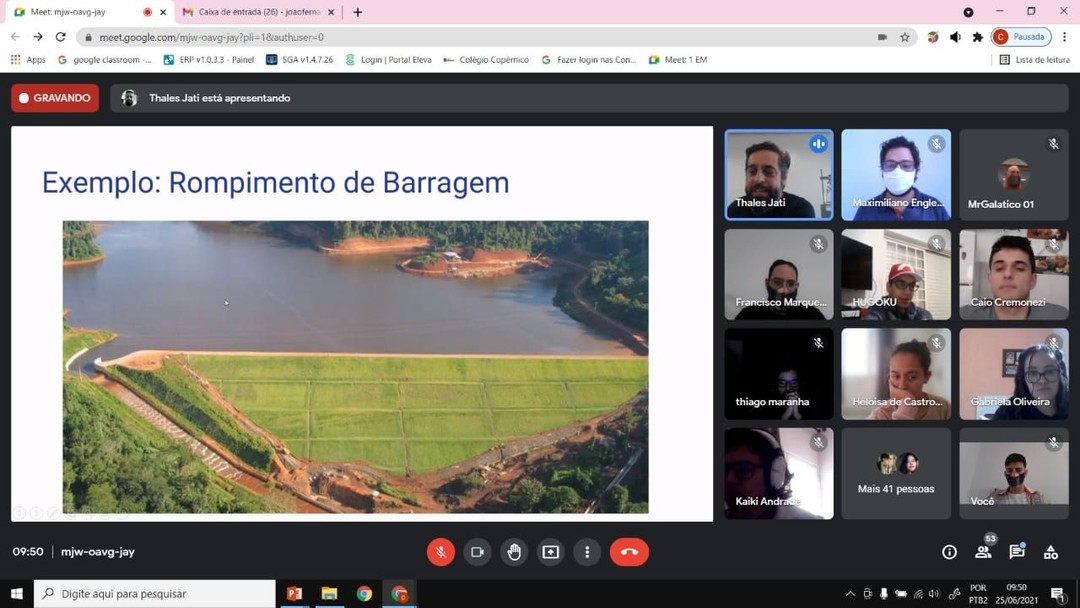Screen dimensions: 1080x608
Task: Show meeting details info panel
Action: pyautogui.click(x=947, y=551)
